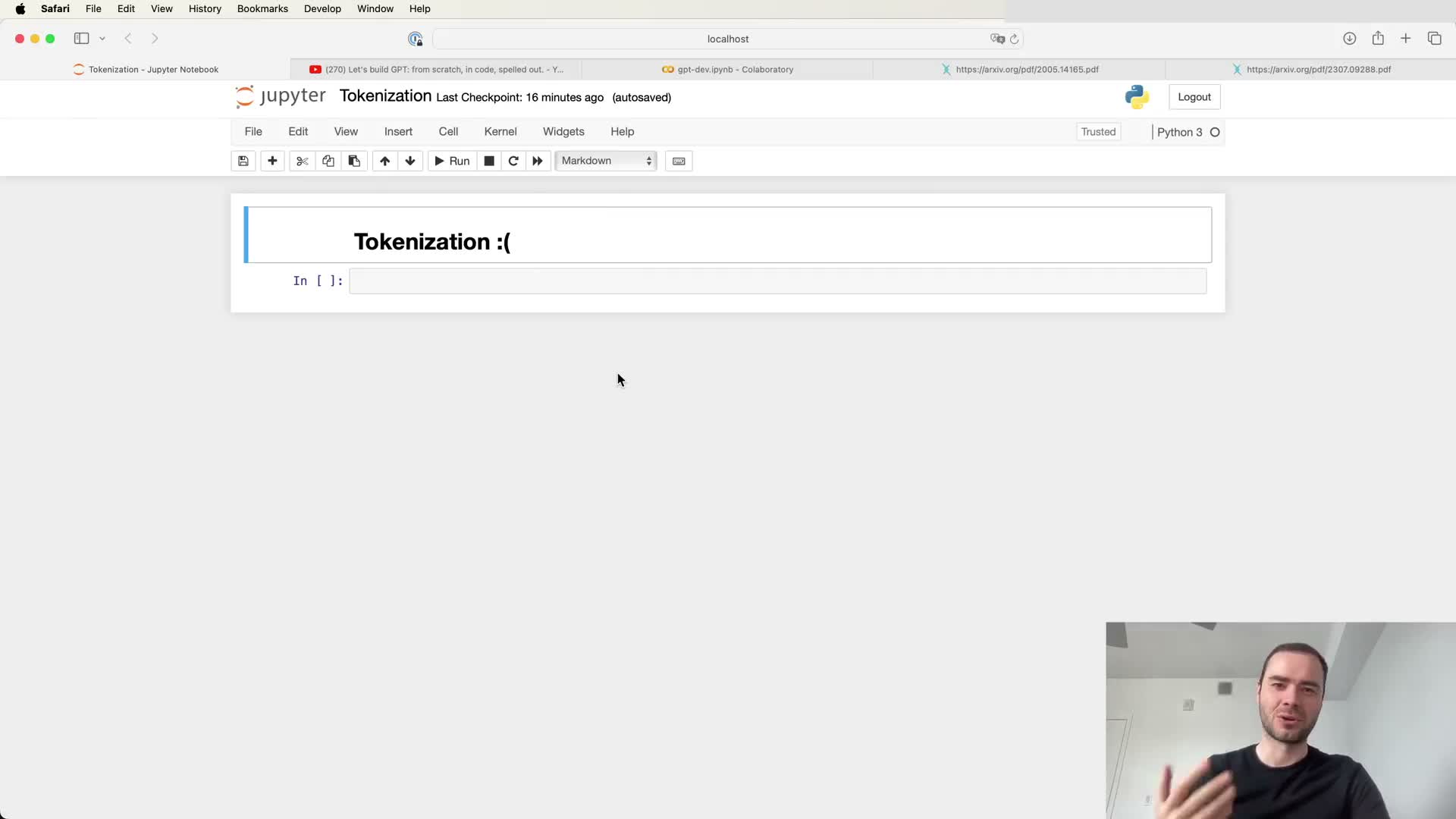Click the Logout button
Screen dimensions: 1456x819
pos(1194,97)
